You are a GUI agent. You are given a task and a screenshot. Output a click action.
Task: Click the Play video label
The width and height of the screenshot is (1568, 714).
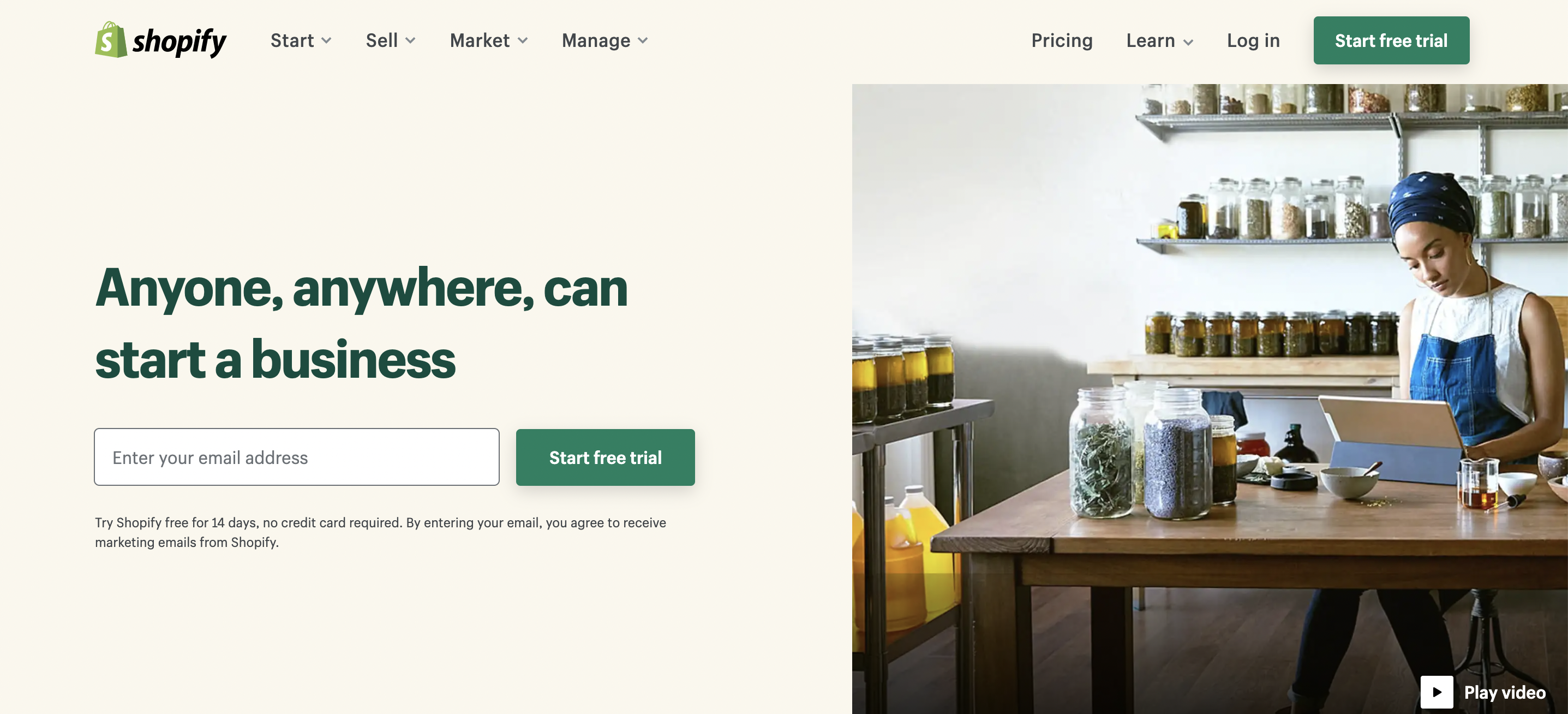(x=1504, y=692)
